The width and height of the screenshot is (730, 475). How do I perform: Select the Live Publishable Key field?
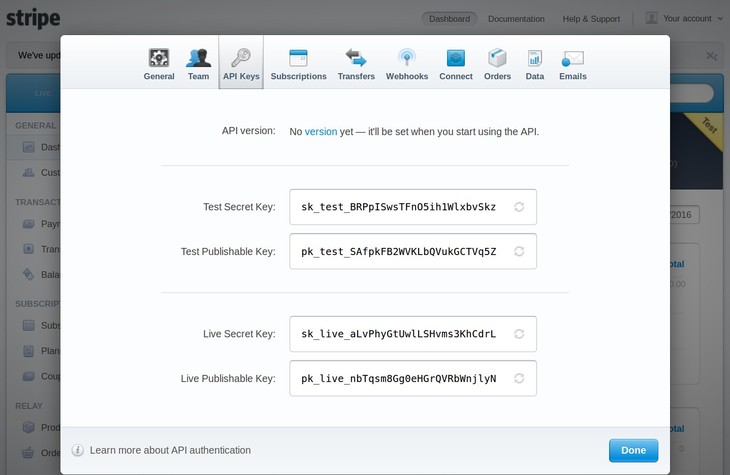pos(413,379)
